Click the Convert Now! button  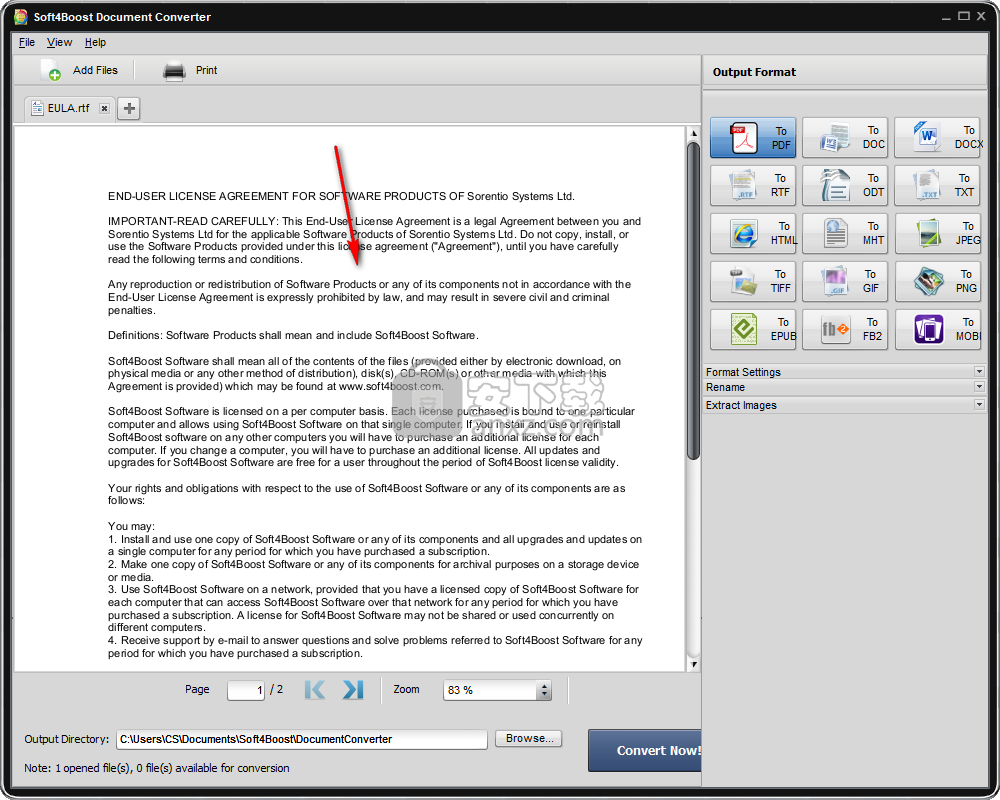point(644,750)
